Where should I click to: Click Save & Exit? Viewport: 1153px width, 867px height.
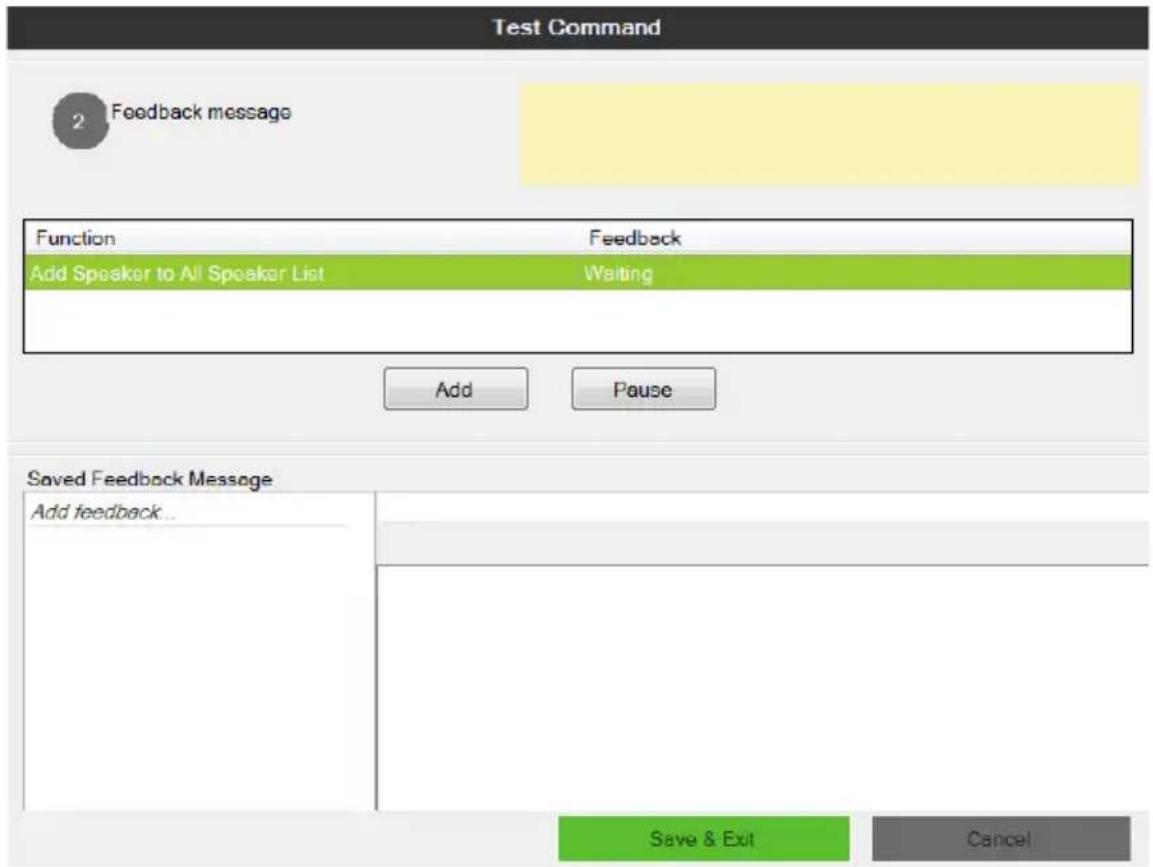pyautogui.click(x=704, y=838)
